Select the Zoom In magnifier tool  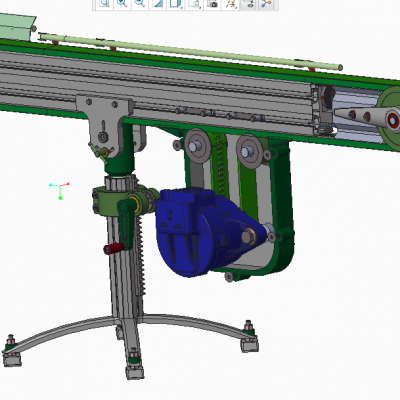coord(122,3)
